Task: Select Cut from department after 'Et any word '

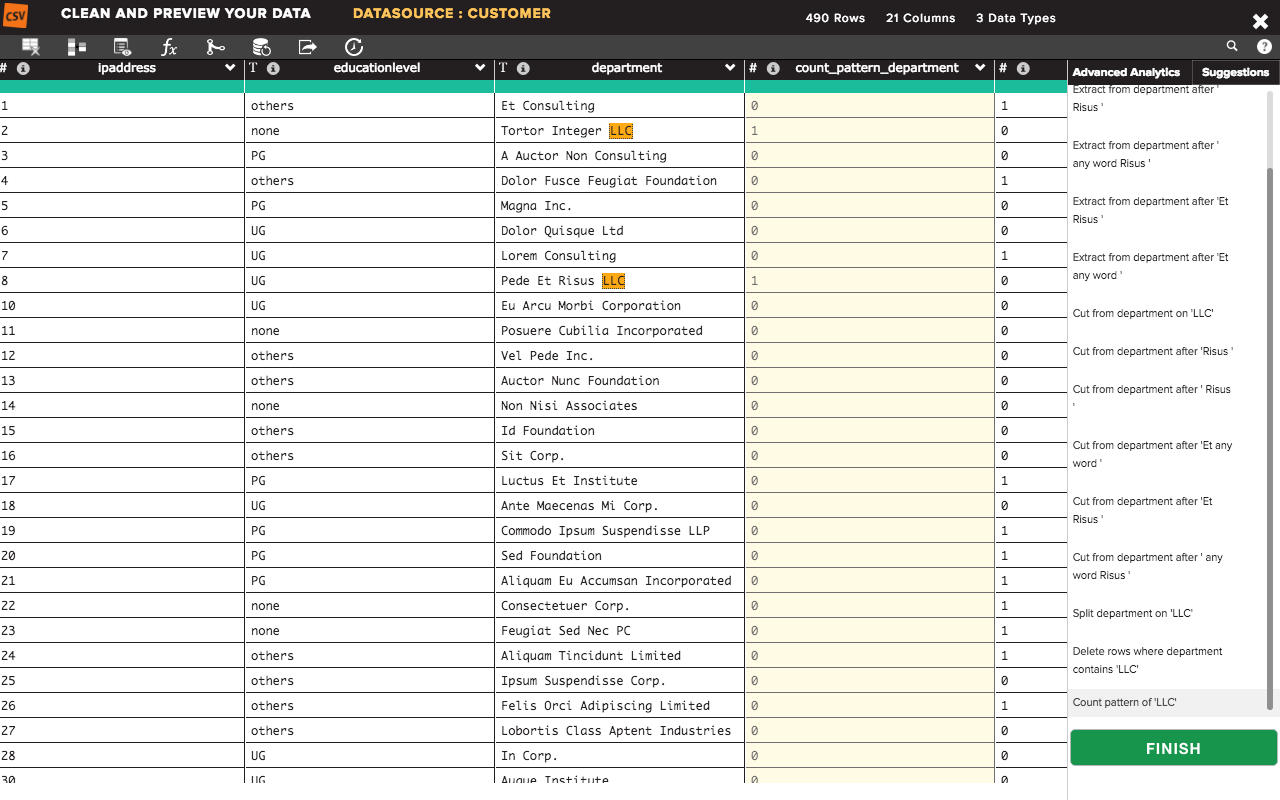Action: [x=1152, y=454]
